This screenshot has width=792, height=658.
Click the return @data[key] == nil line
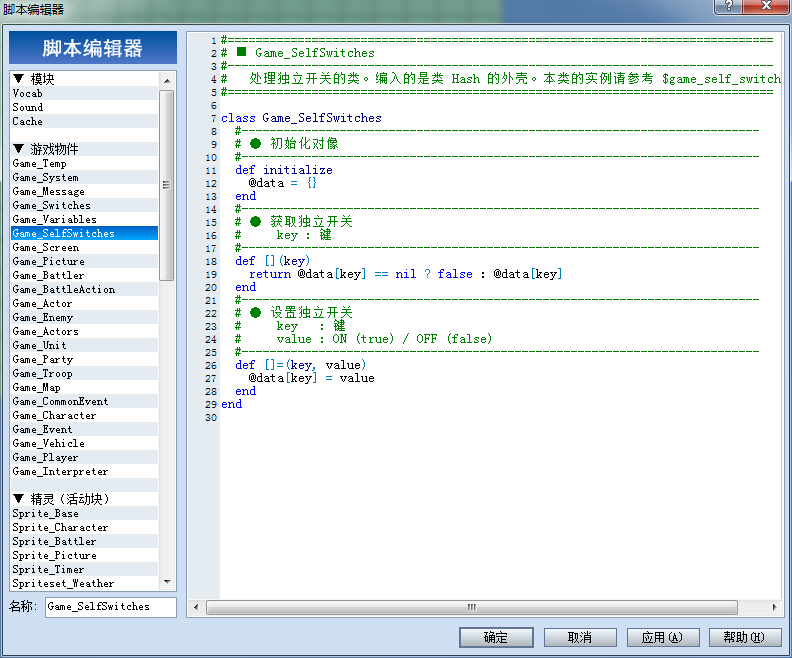pos(405,274)
